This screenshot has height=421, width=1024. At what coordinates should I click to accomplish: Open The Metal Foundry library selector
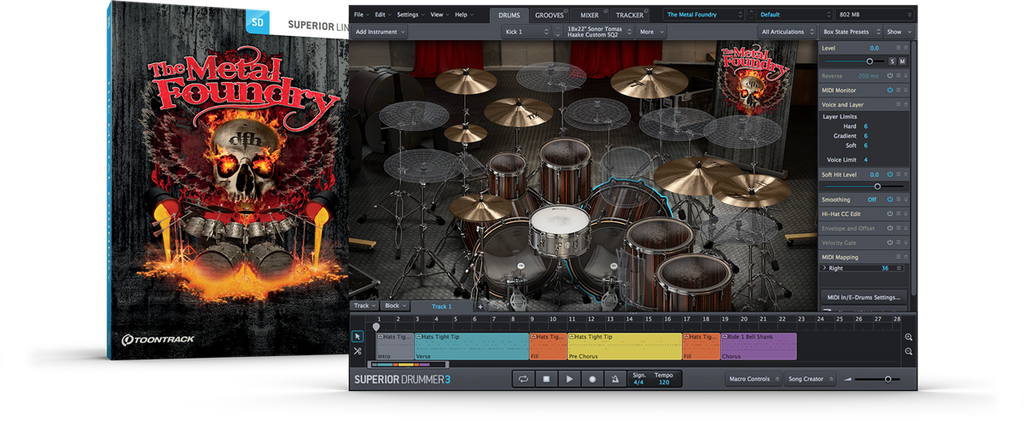click(704, 14)
